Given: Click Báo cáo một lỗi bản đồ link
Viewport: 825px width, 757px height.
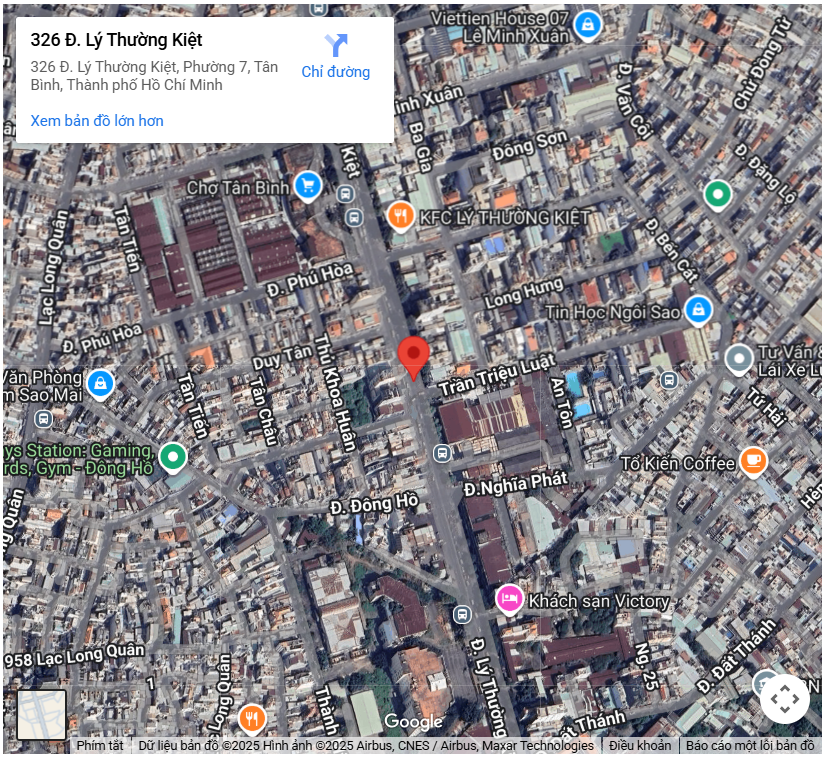Looking at the screenshot, I should (x=749, y=745).
